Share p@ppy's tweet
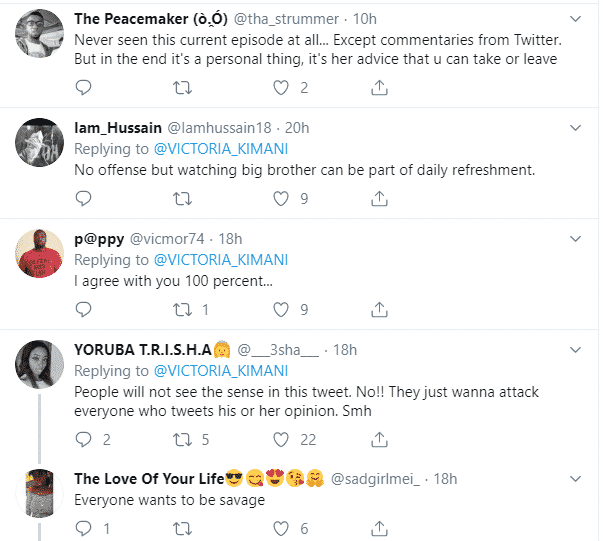 379,309
